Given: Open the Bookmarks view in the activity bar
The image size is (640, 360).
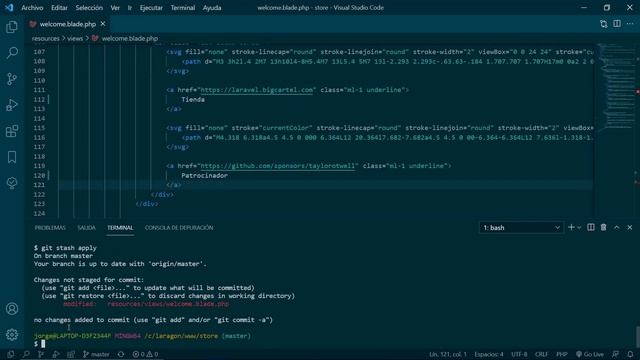Looking at the screenshot, I should pyautogui.click(x=12, y=157).
